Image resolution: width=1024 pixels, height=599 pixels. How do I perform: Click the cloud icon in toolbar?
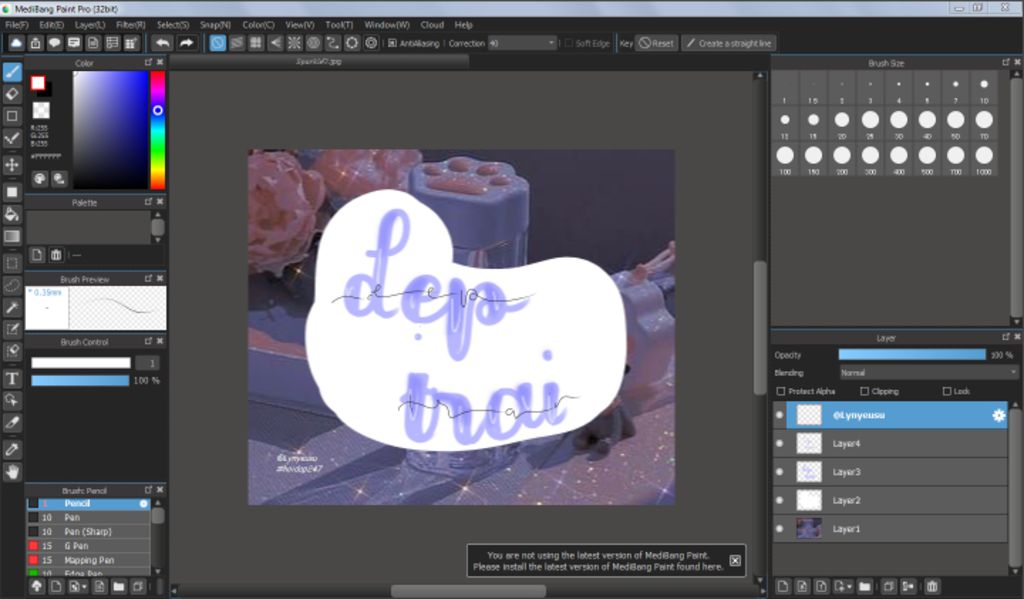pos(16,43)
